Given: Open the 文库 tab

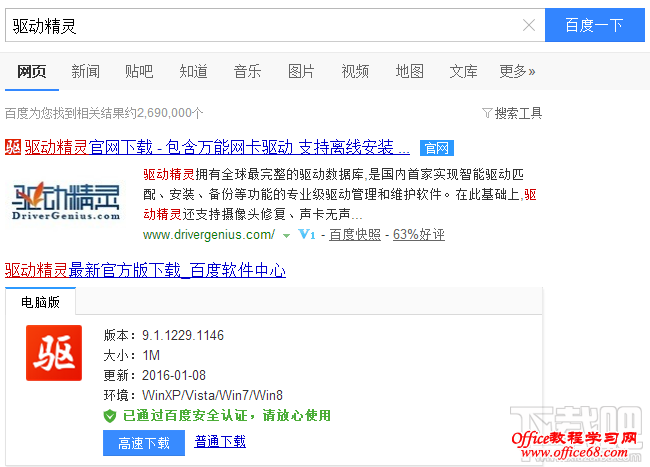Looking at the screenshot, I should click(x=463, y=72).
